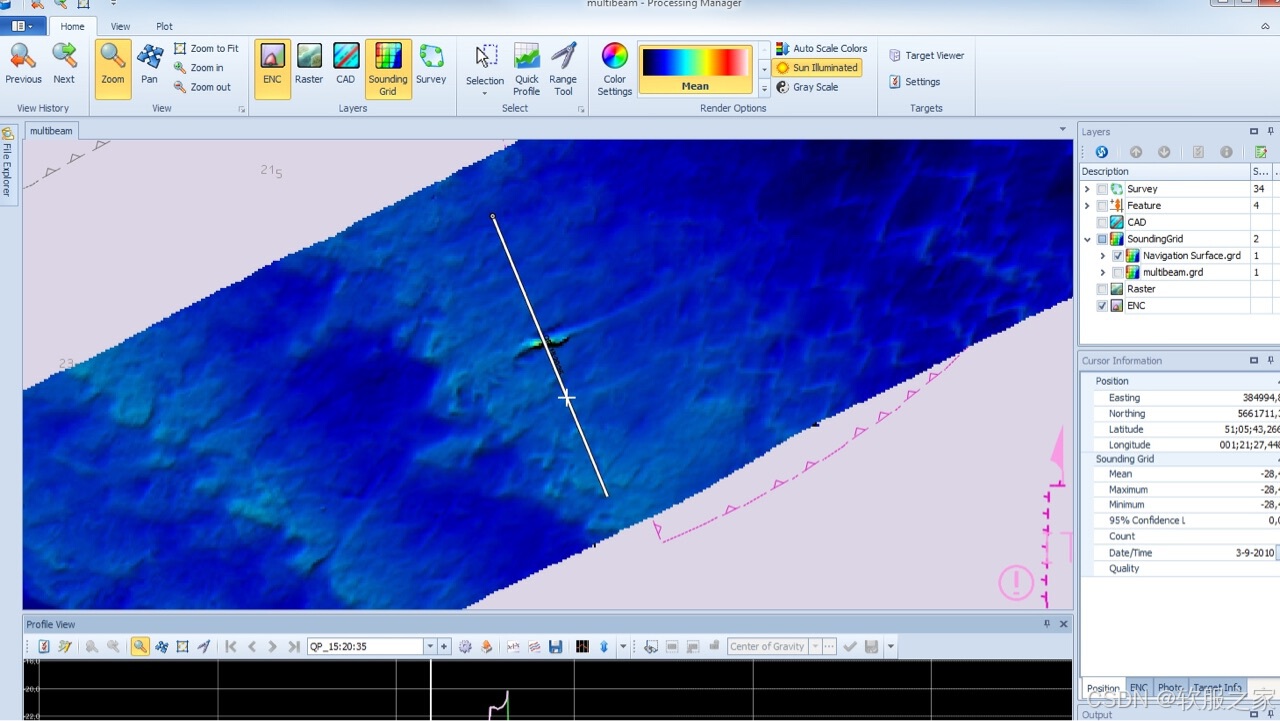Image resolution: width=1280 pixels, height=721 pixels.
Task: Expand the Survey tree node
Action: (x=1087, y=189)
